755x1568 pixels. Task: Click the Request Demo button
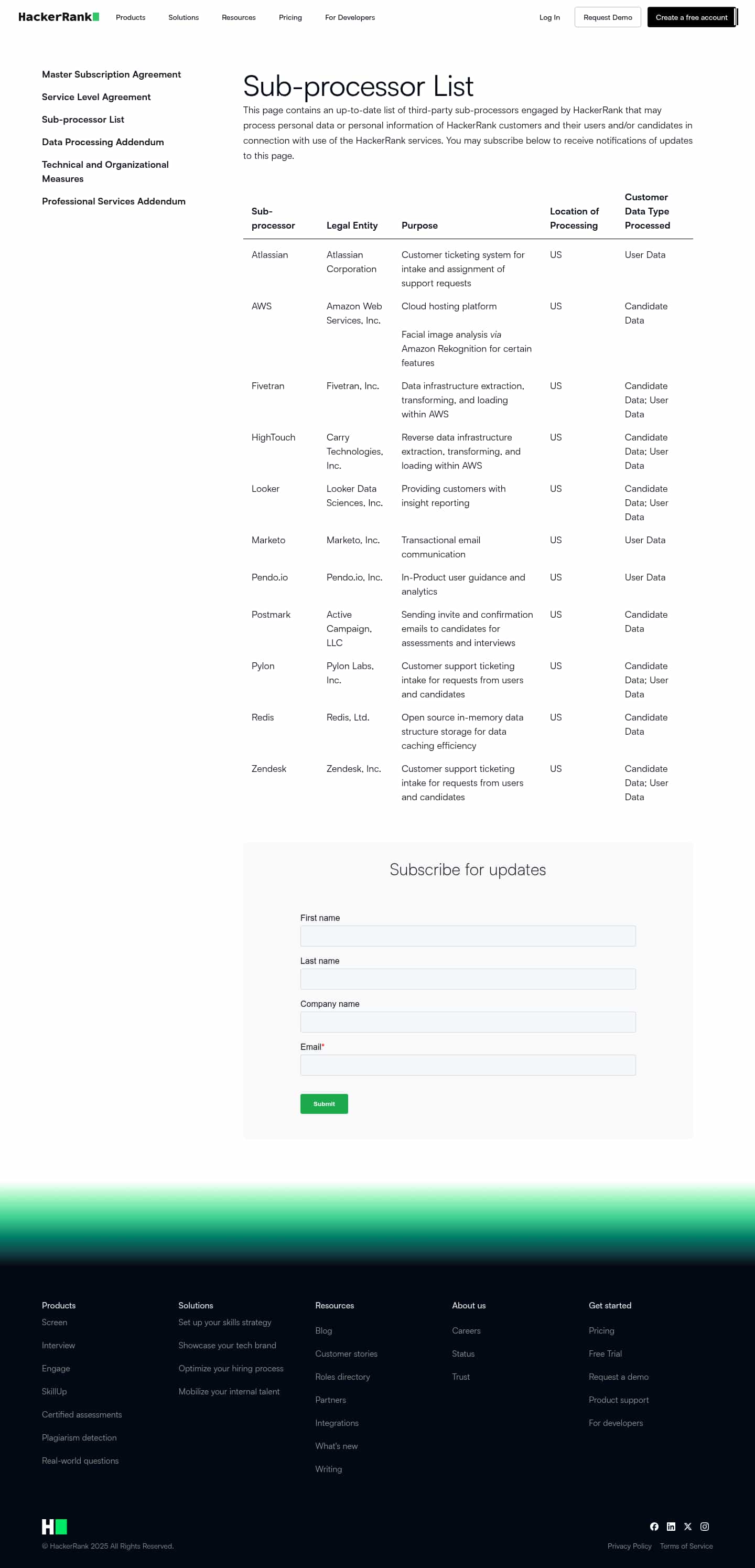(607, 17)
